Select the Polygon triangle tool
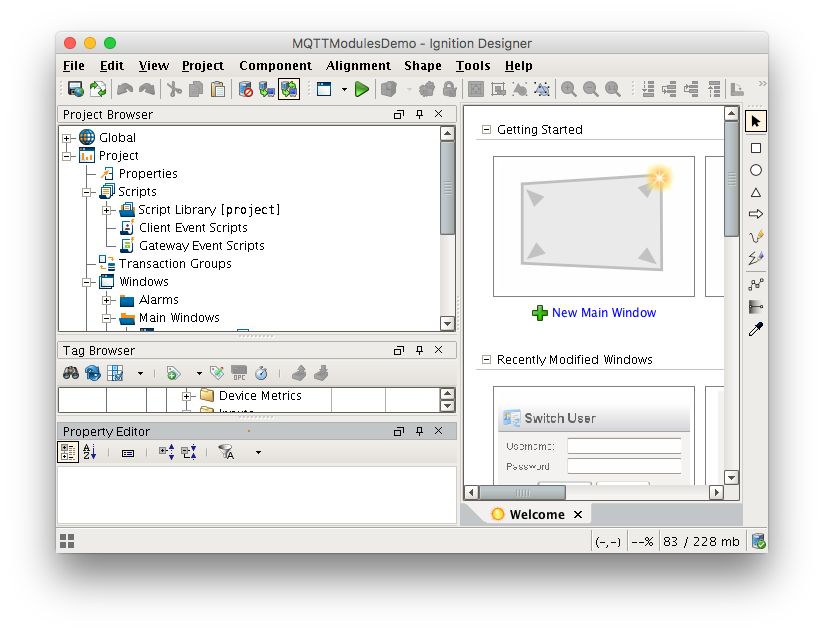Viewport: 824px width, 633px height. [x=756, y=192]
